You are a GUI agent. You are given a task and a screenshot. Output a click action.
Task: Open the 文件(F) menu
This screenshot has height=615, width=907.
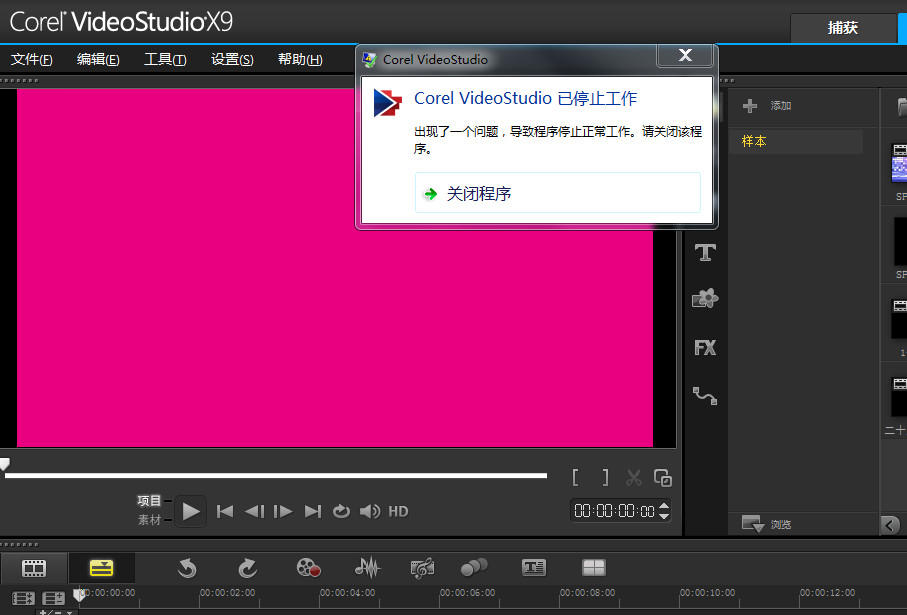tap(31, 59)
